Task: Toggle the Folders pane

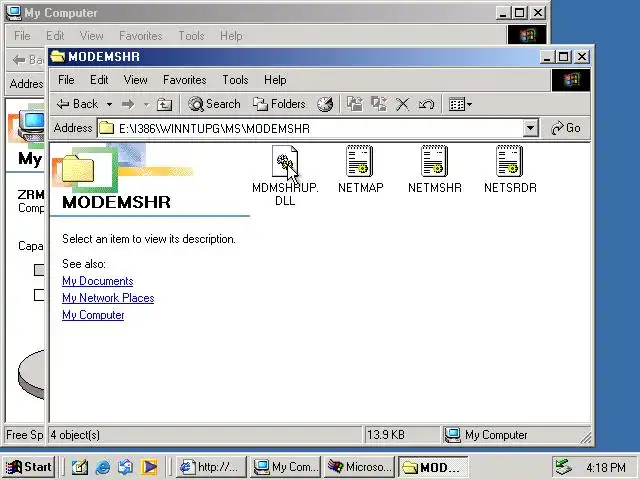Action: pos(279,104)
